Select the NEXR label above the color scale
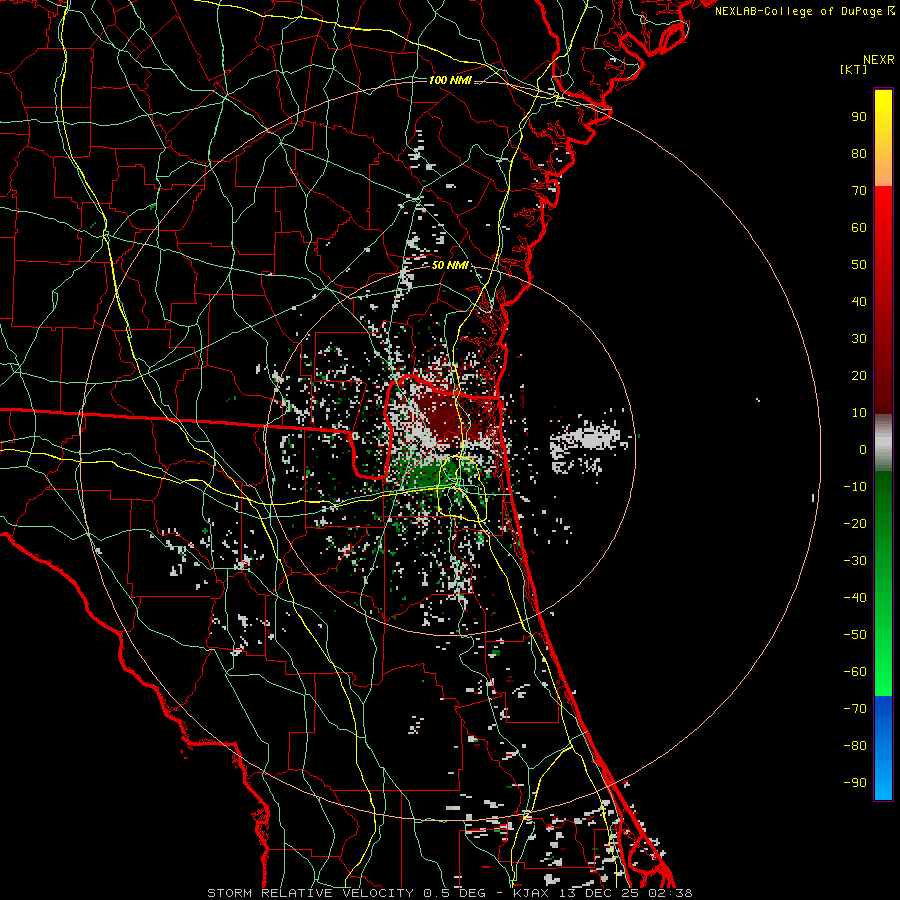The width and height of the screenshot is (900, 900). pyautogui.click(x=879, y=60)
